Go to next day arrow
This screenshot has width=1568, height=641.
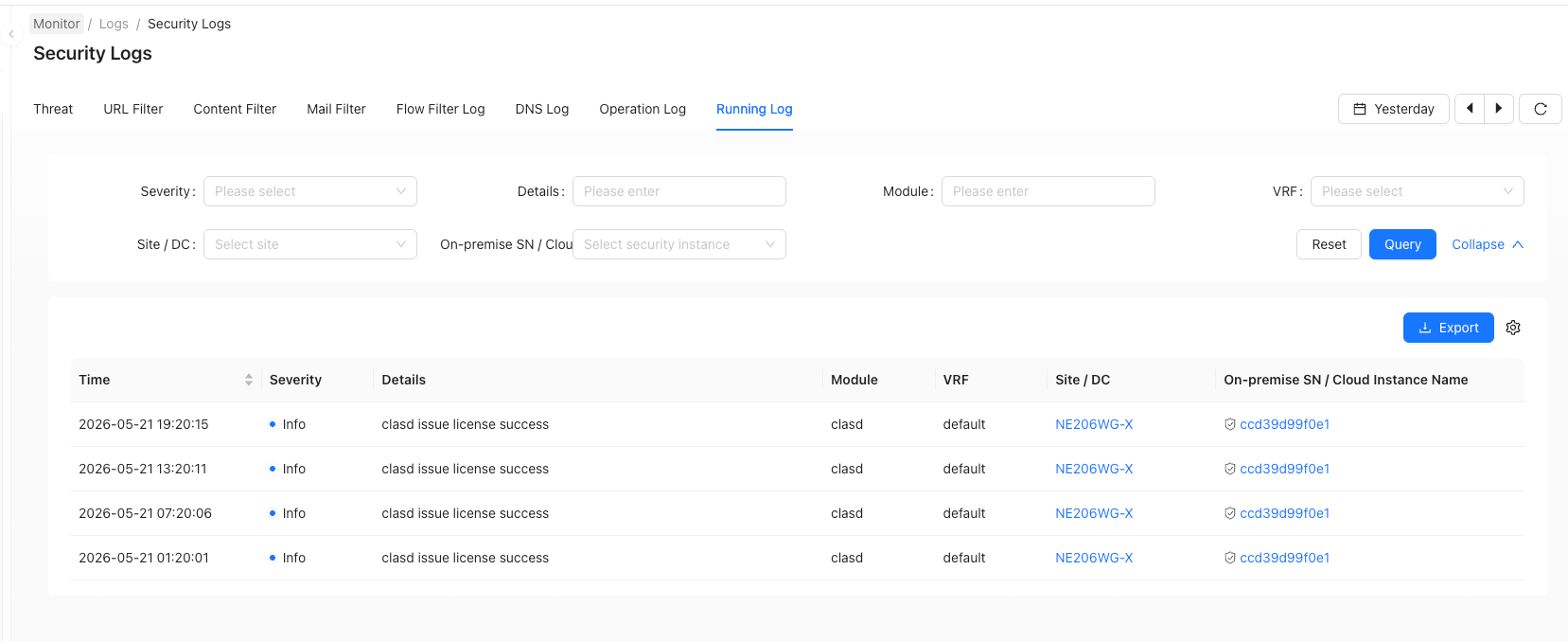(x=1499, y=109)
